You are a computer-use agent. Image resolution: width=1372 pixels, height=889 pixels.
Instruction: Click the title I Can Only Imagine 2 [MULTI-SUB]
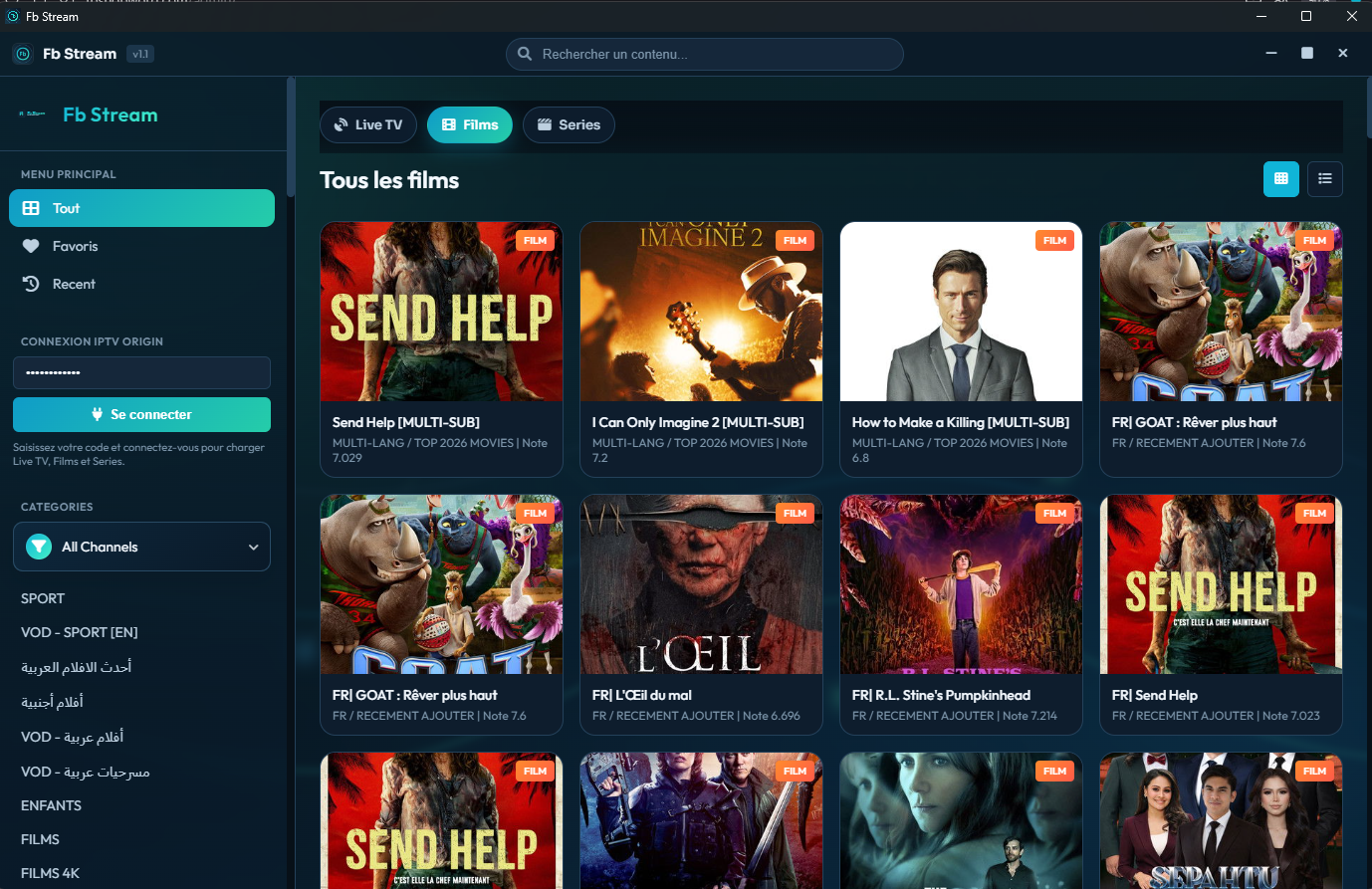coord(698,422)
